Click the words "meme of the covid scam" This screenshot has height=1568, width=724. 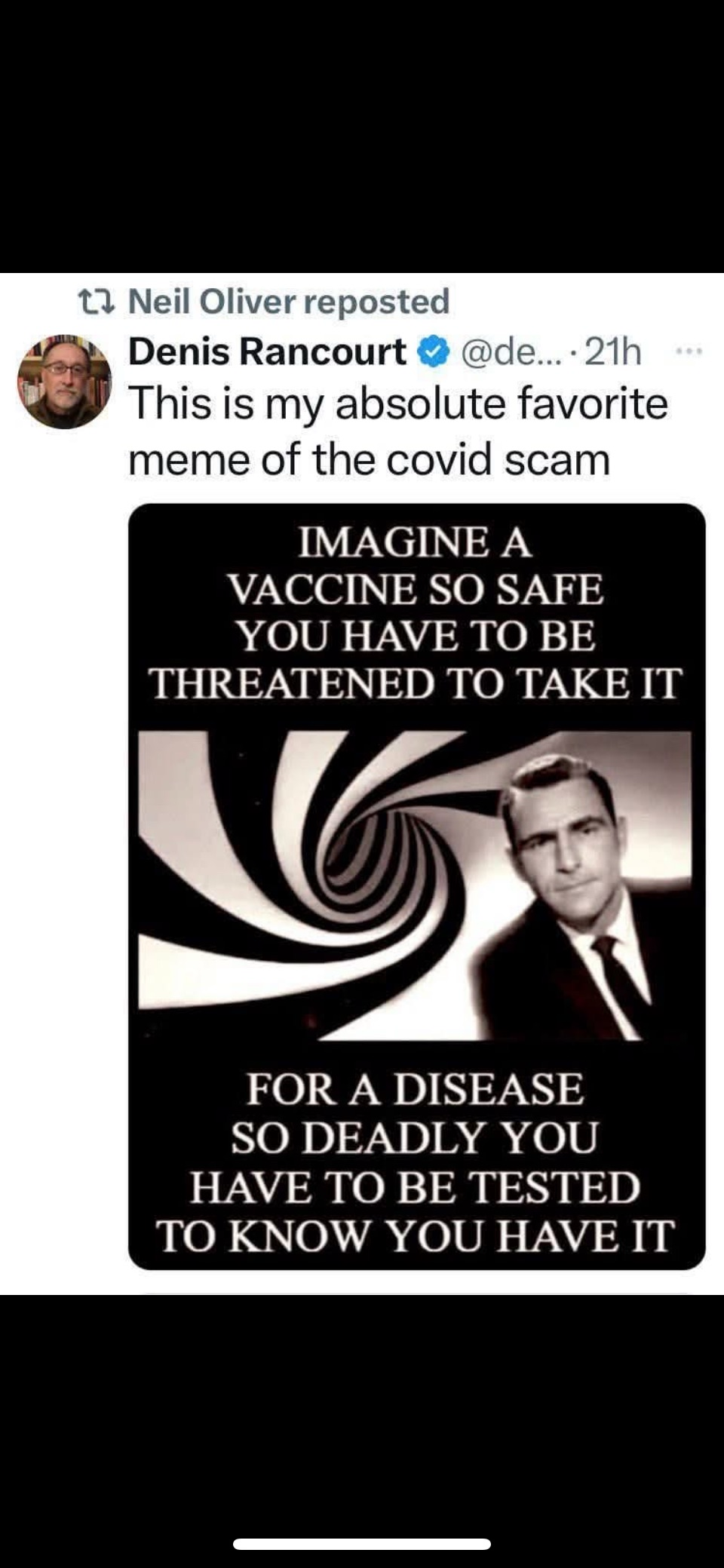coord(369,459)
